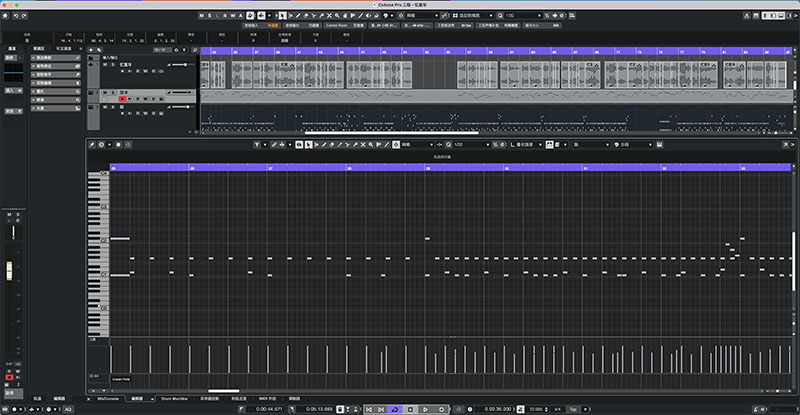This screenshot has height=415, width=800.
Task: Solo the 忆童年 audio track
Action: [x=113, y=65]
